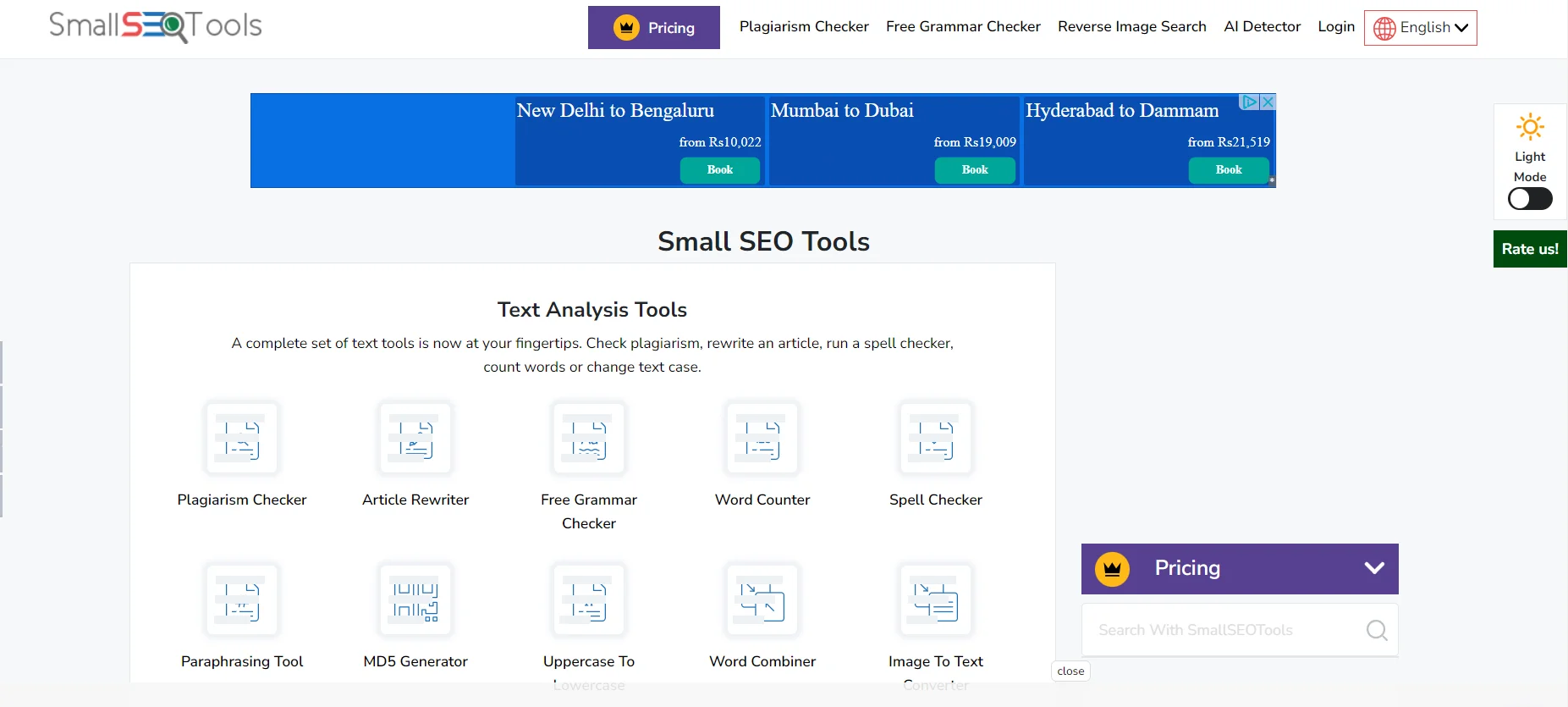1568x707 pixels.
Task: Click the Small SEO Tools page title
Action: 763,241
